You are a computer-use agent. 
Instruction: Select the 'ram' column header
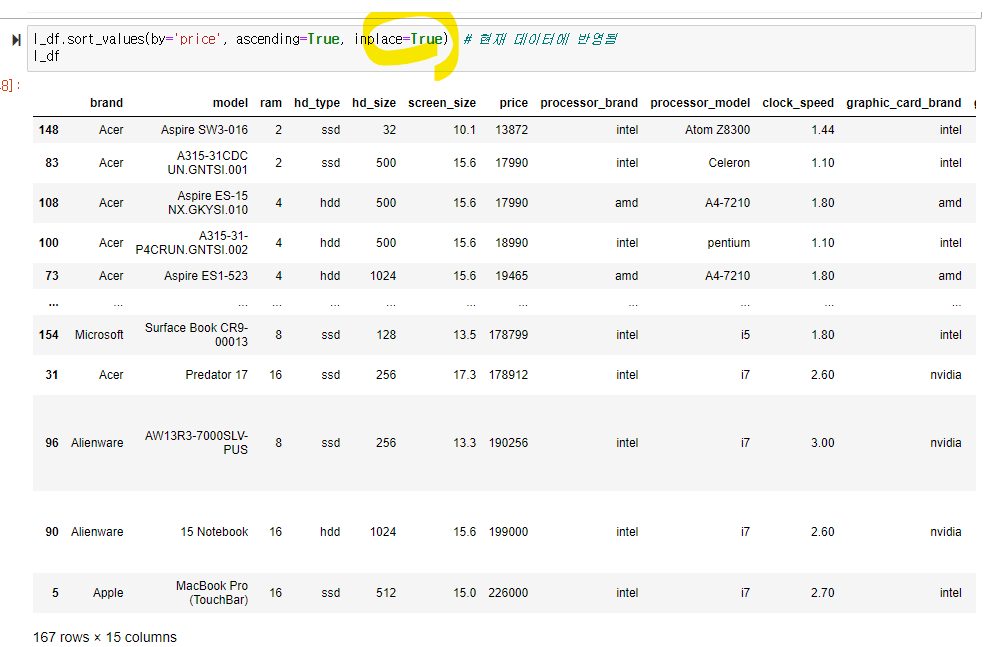click(271, 103)
